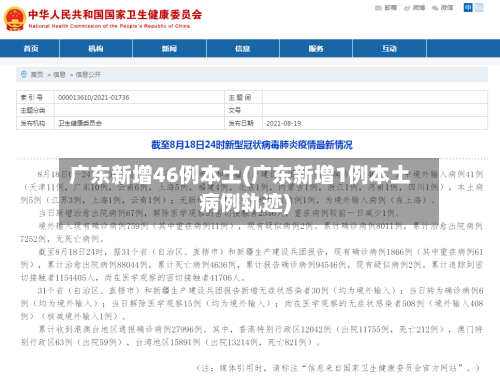Open the 机构 navigation menu item
Screen dimensions: 500x384
pyautogui.click(x=96, y=49)
